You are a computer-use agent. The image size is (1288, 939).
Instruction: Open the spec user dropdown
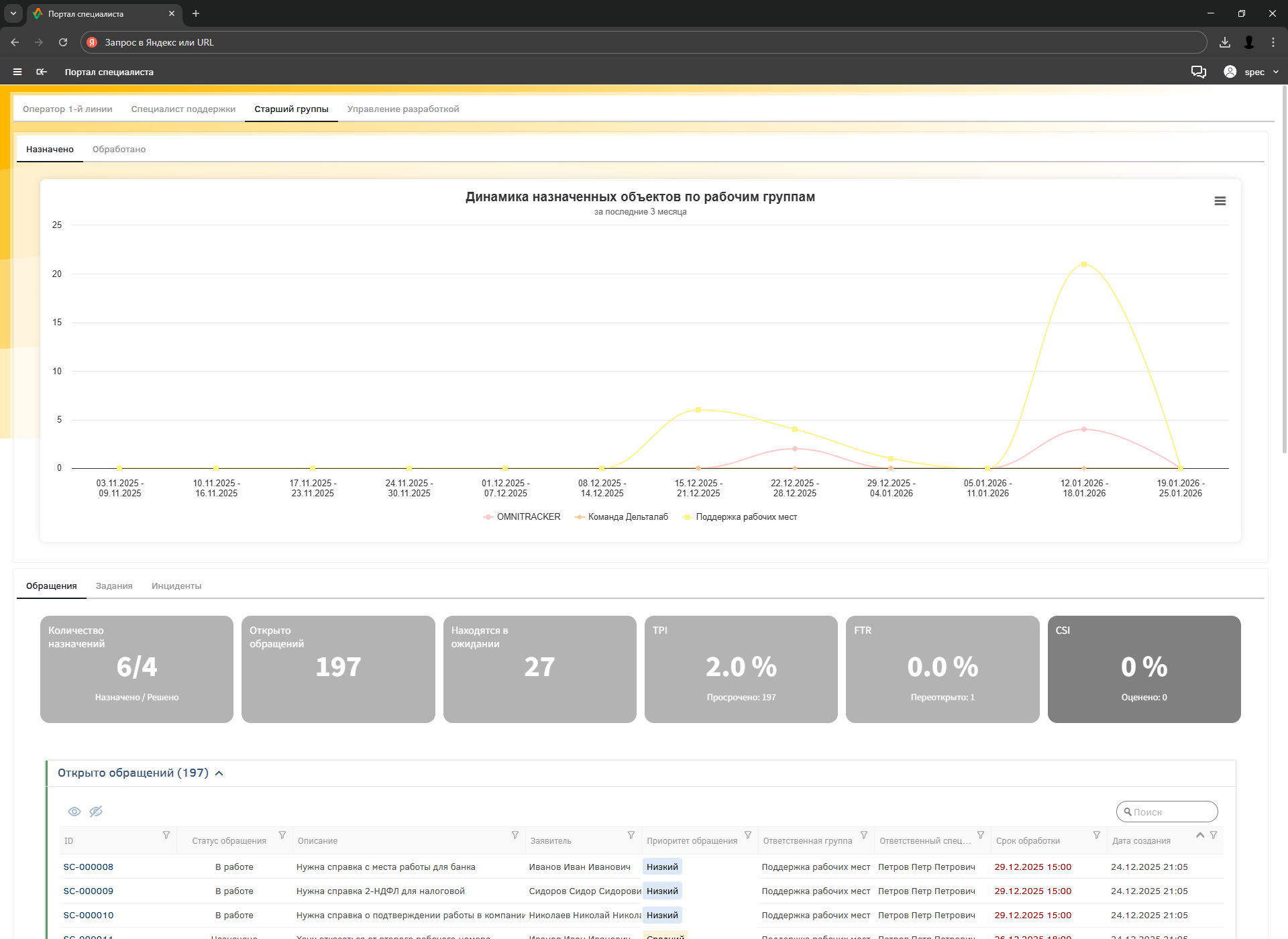pyautogui.click(x=1252, y=72)
